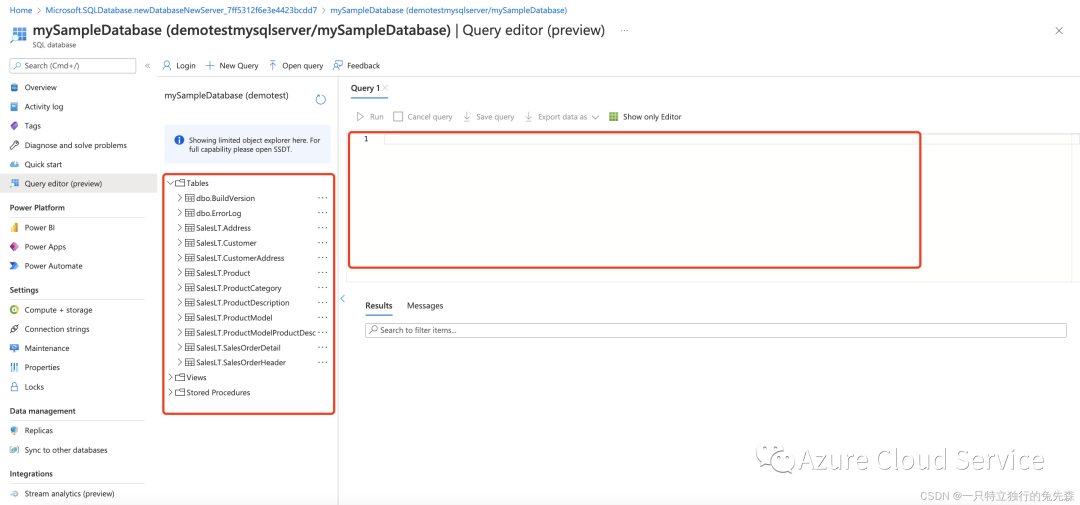This screenshot has width=1080, height=505.
Task: Open the Tags sidebar item
Action: tap(32, 126)
